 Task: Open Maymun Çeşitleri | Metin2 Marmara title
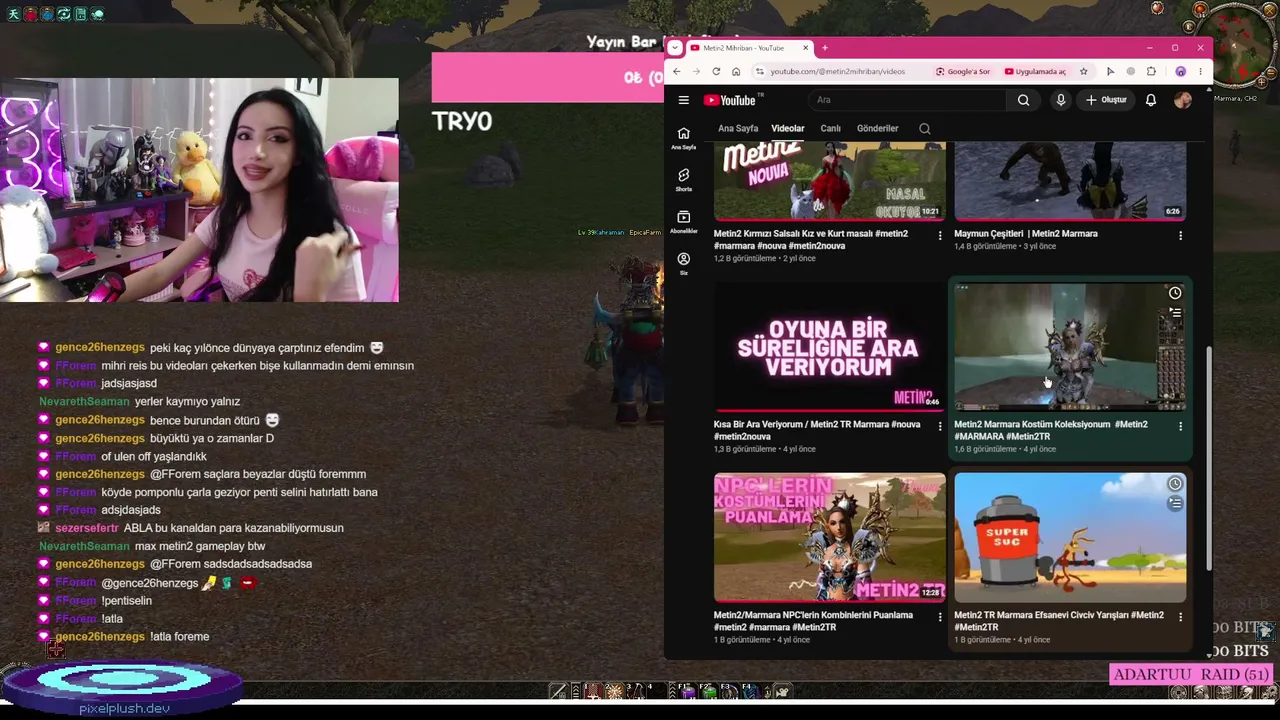[1026, 234]
